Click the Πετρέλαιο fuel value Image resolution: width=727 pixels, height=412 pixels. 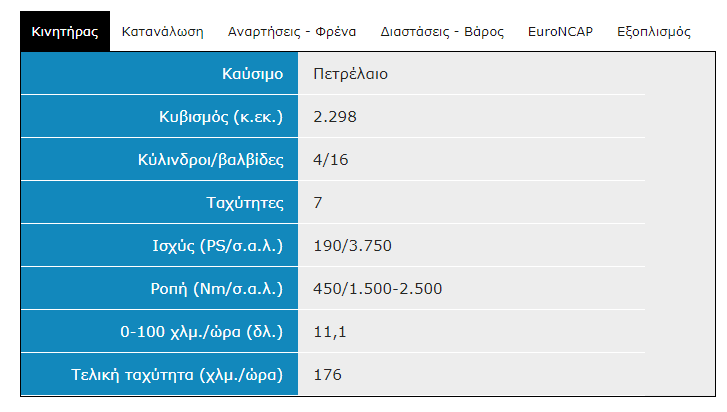coord(351,74)
